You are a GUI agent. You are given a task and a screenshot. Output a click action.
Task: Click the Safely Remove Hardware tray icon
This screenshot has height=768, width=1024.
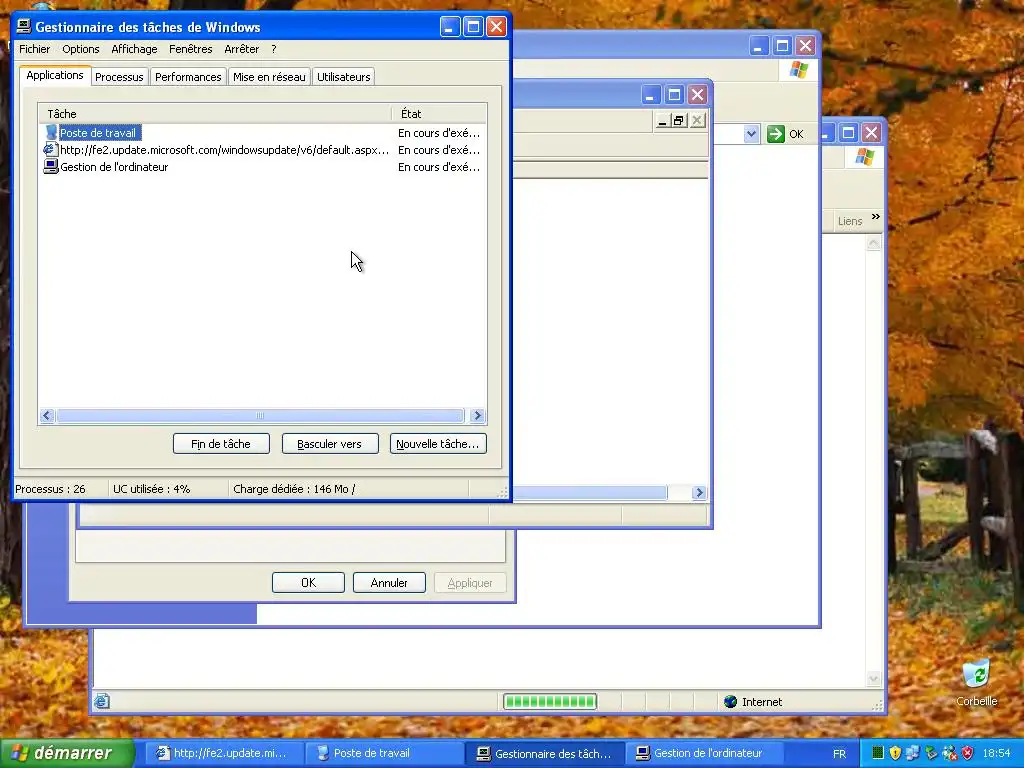[x=931, y=753]
